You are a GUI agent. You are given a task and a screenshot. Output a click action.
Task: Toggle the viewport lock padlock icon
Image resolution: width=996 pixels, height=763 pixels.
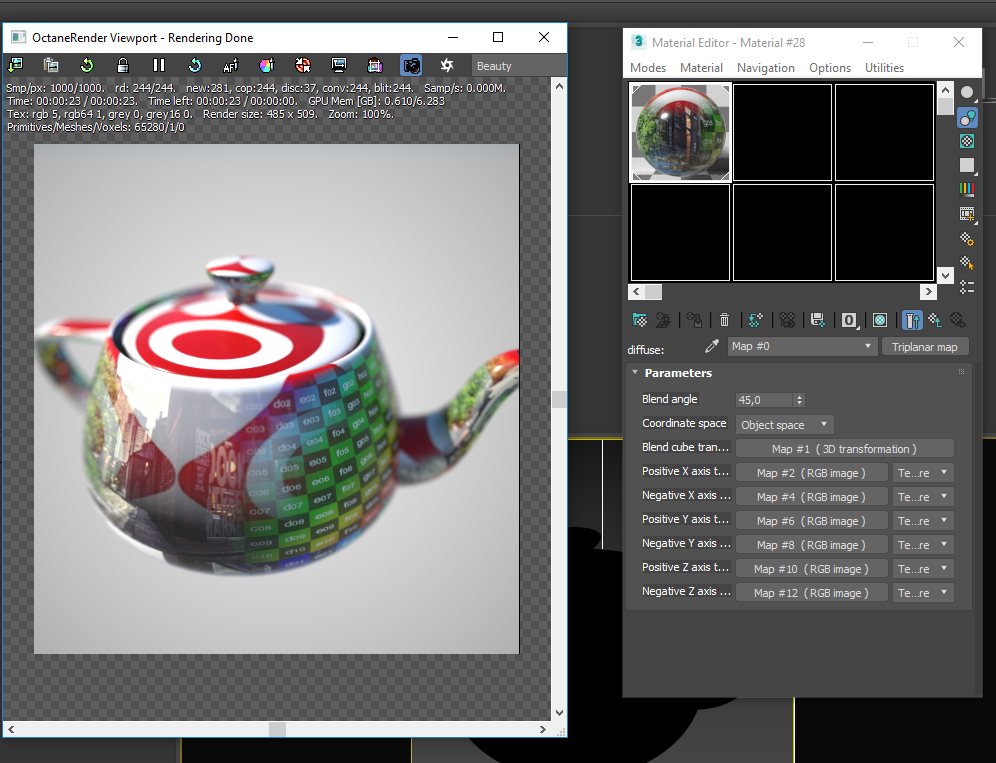pos(123,65)
